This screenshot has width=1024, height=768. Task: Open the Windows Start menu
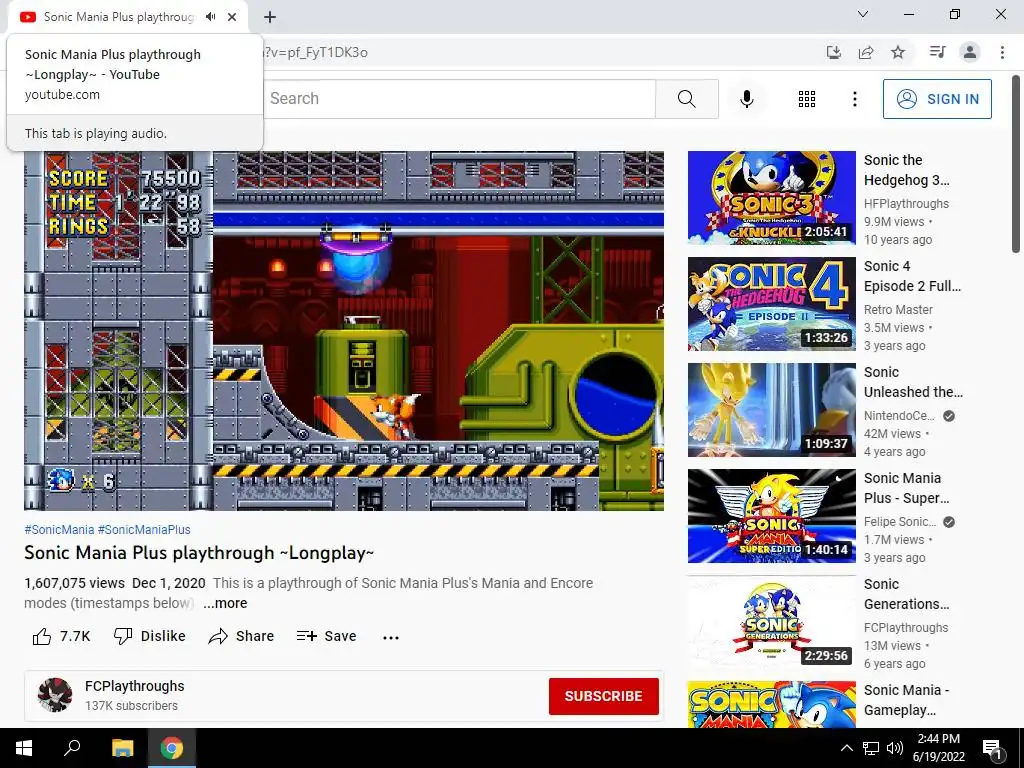(x=24, y=748)
